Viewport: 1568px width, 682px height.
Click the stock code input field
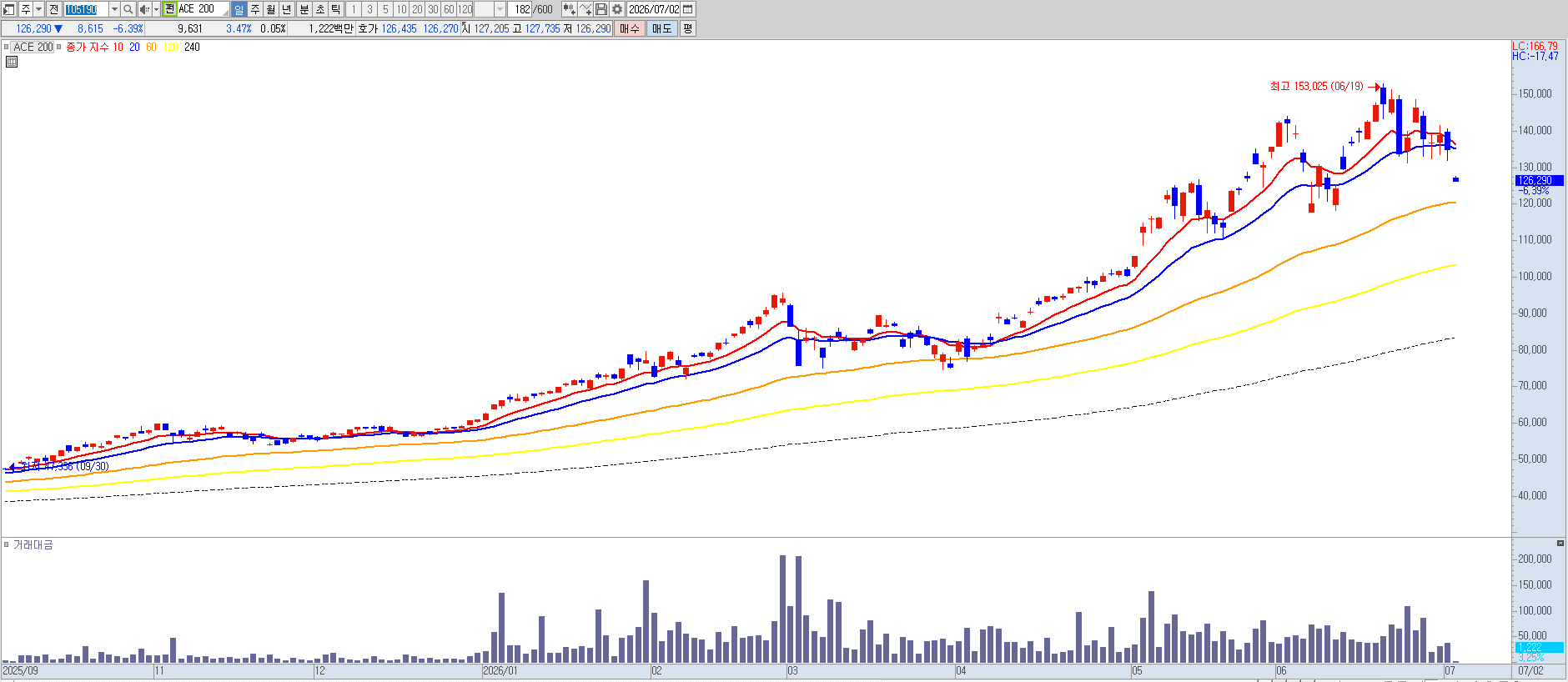(x=86, y=9)
